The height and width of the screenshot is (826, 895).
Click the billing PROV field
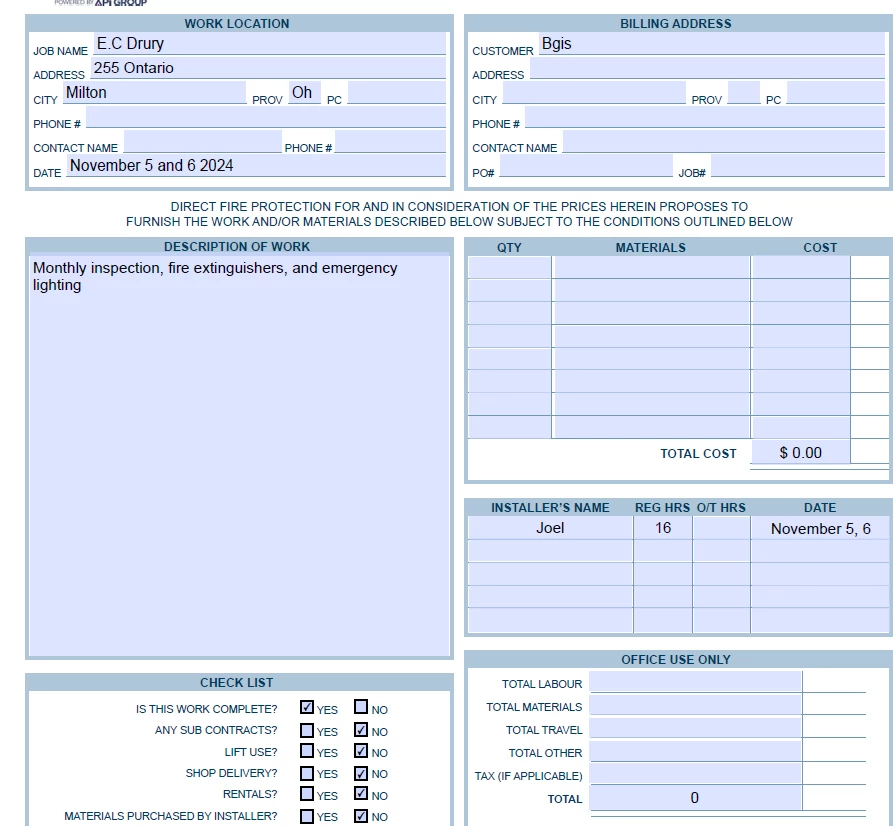click(744, 92)
